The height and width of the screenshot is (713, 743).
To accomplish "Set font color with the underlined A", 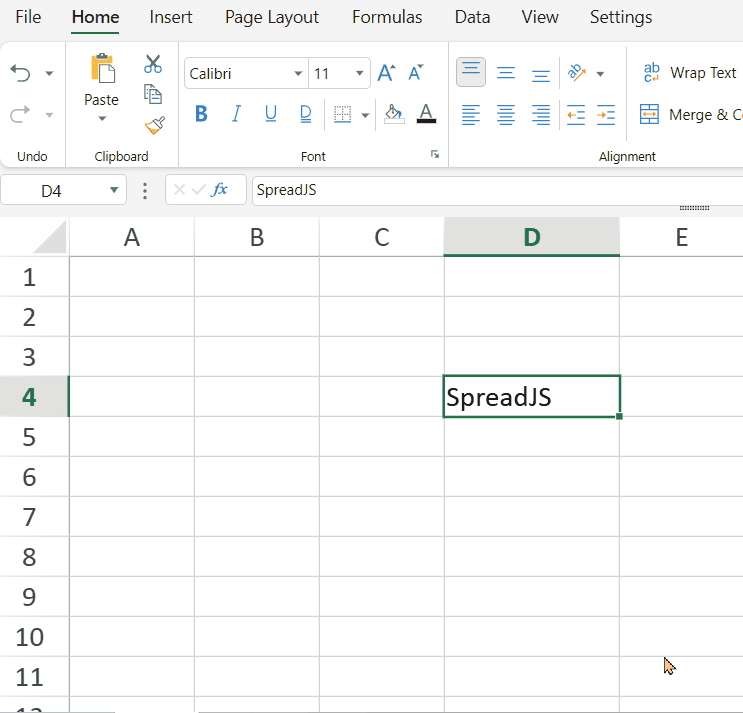I will 426,114.
